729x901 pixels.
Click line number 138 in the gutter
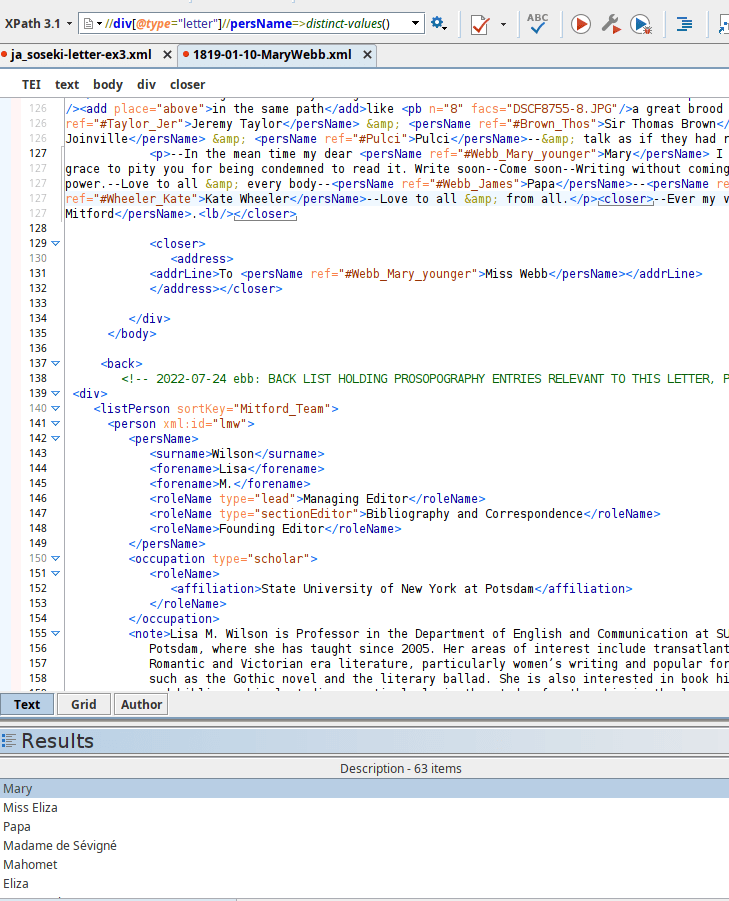click(x=38, y=378)
